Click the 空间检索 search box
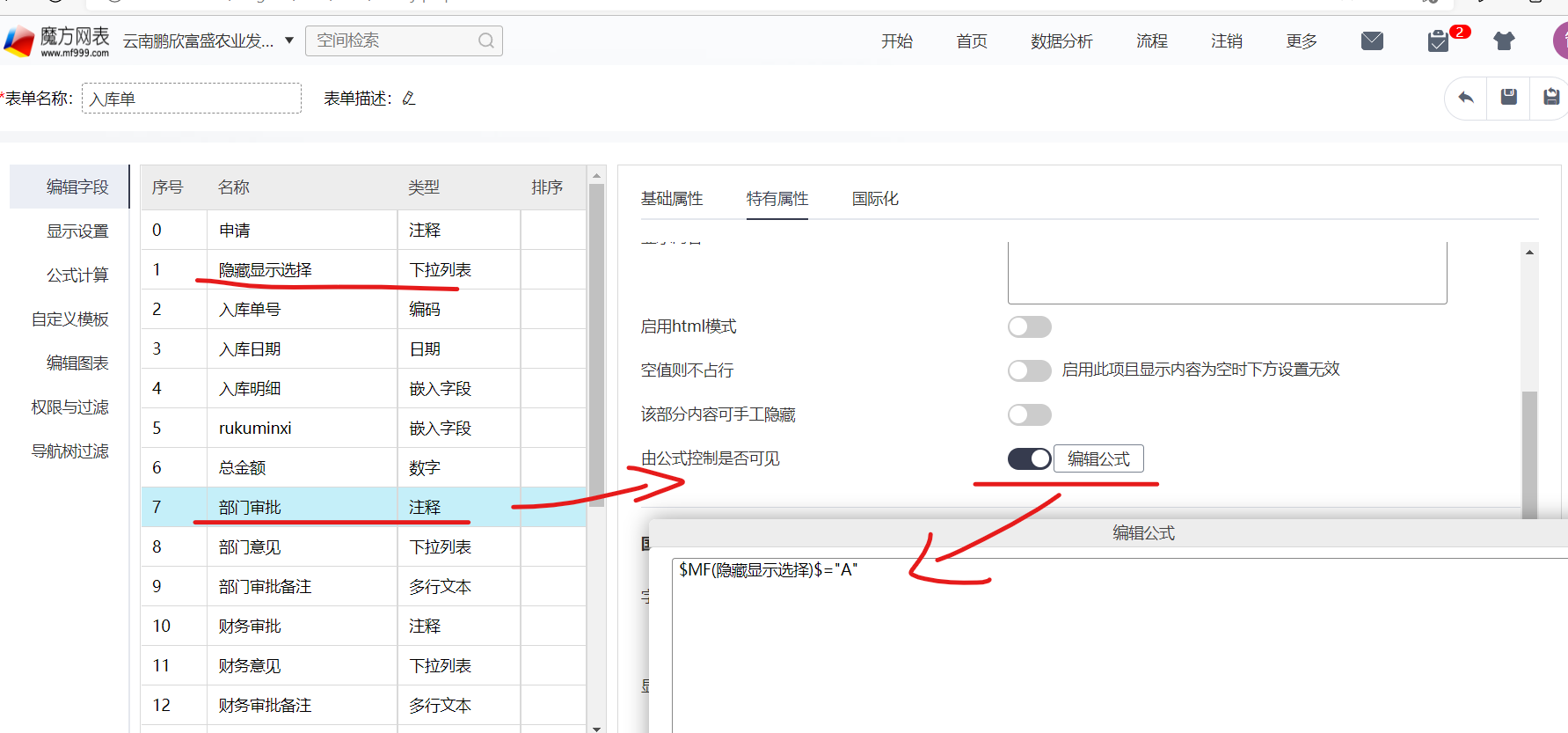The height and width of the screenshot is (733, 1568). (404, 40)
